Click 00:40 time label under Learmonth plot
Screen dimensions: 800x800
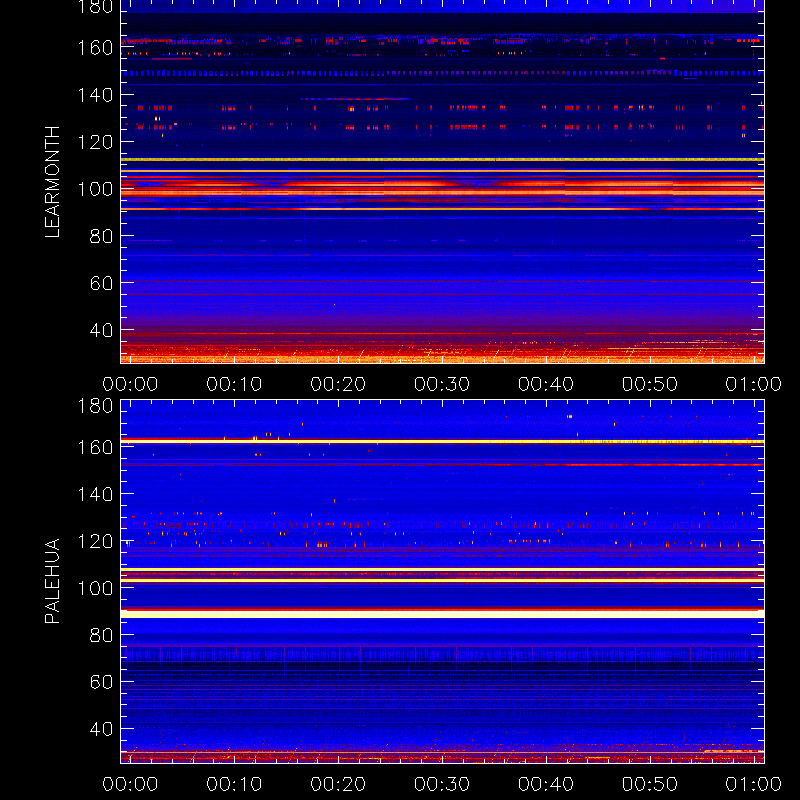(x=546, y=384)
